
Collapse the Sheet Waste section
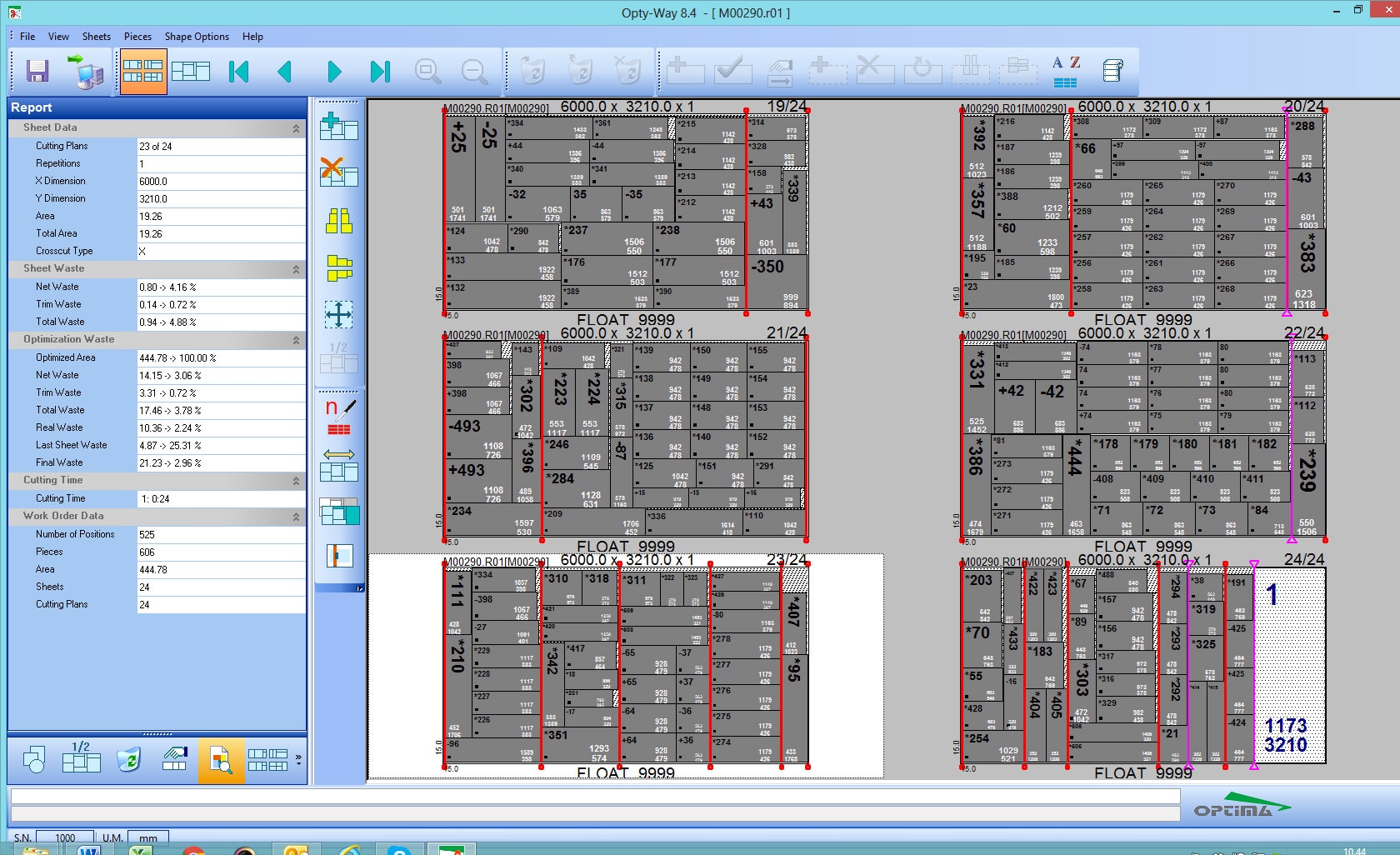[296, 269]
